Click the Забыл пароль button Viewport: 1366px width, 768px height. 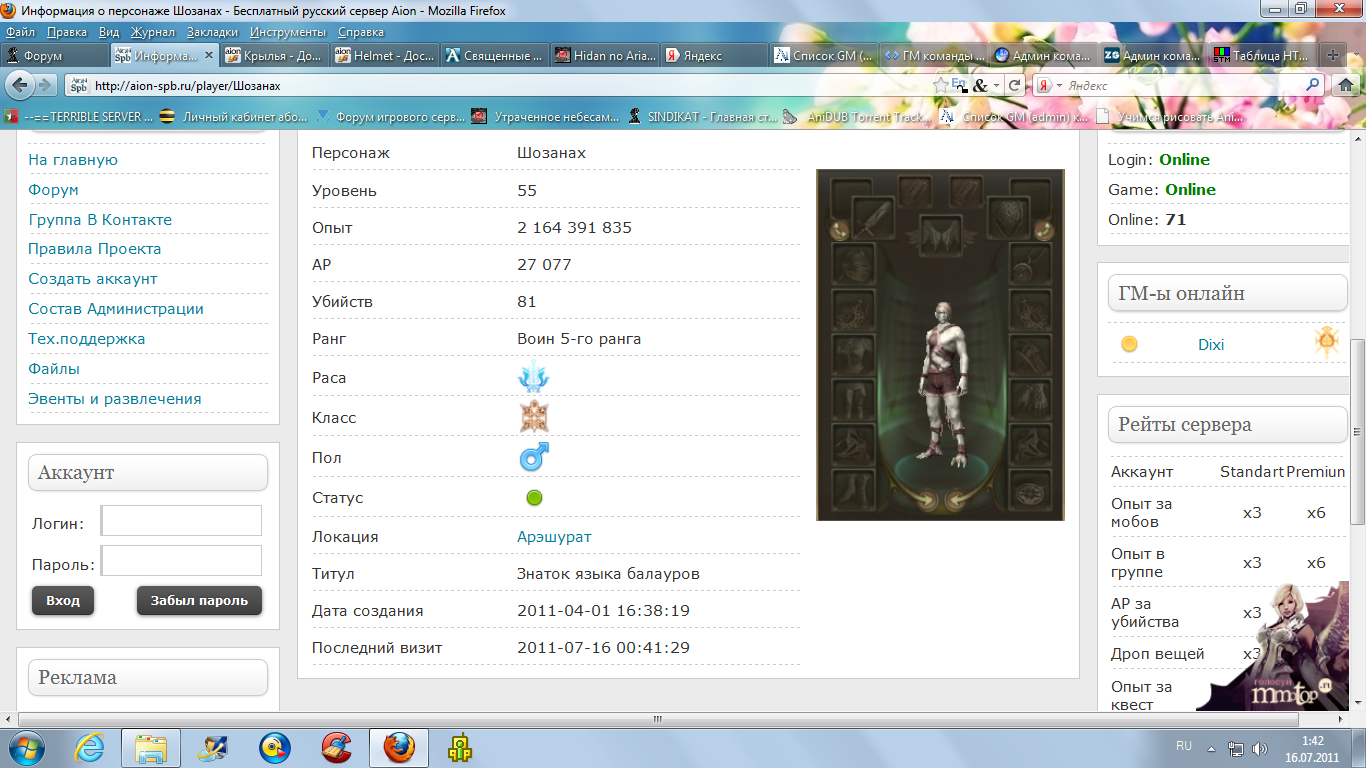tap(199, 601)
